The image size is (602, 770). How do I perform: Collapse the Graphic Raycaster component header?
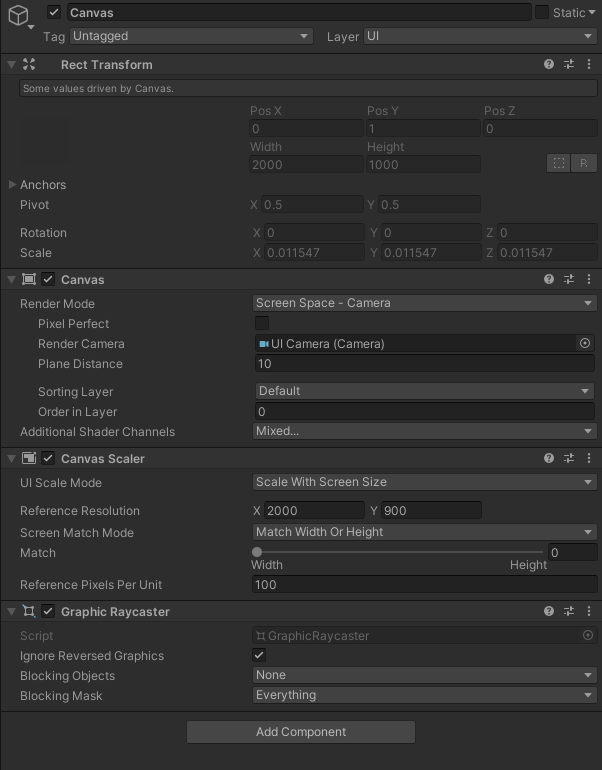(11, 611)
